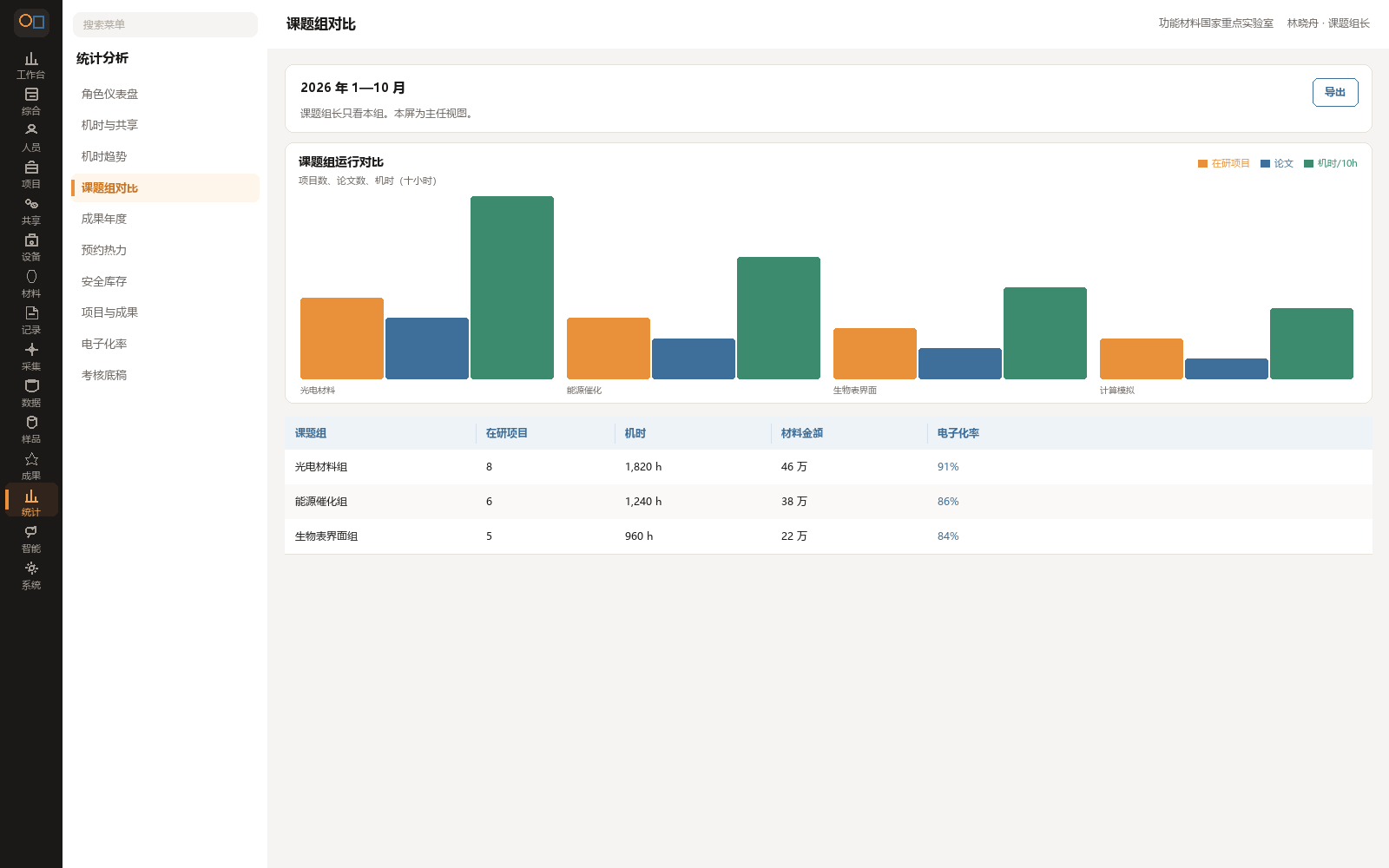The width and height of the screenshot is (1389, 868).
Task: Open the 设备 equipment icon
Action: [x=31, y=247]
